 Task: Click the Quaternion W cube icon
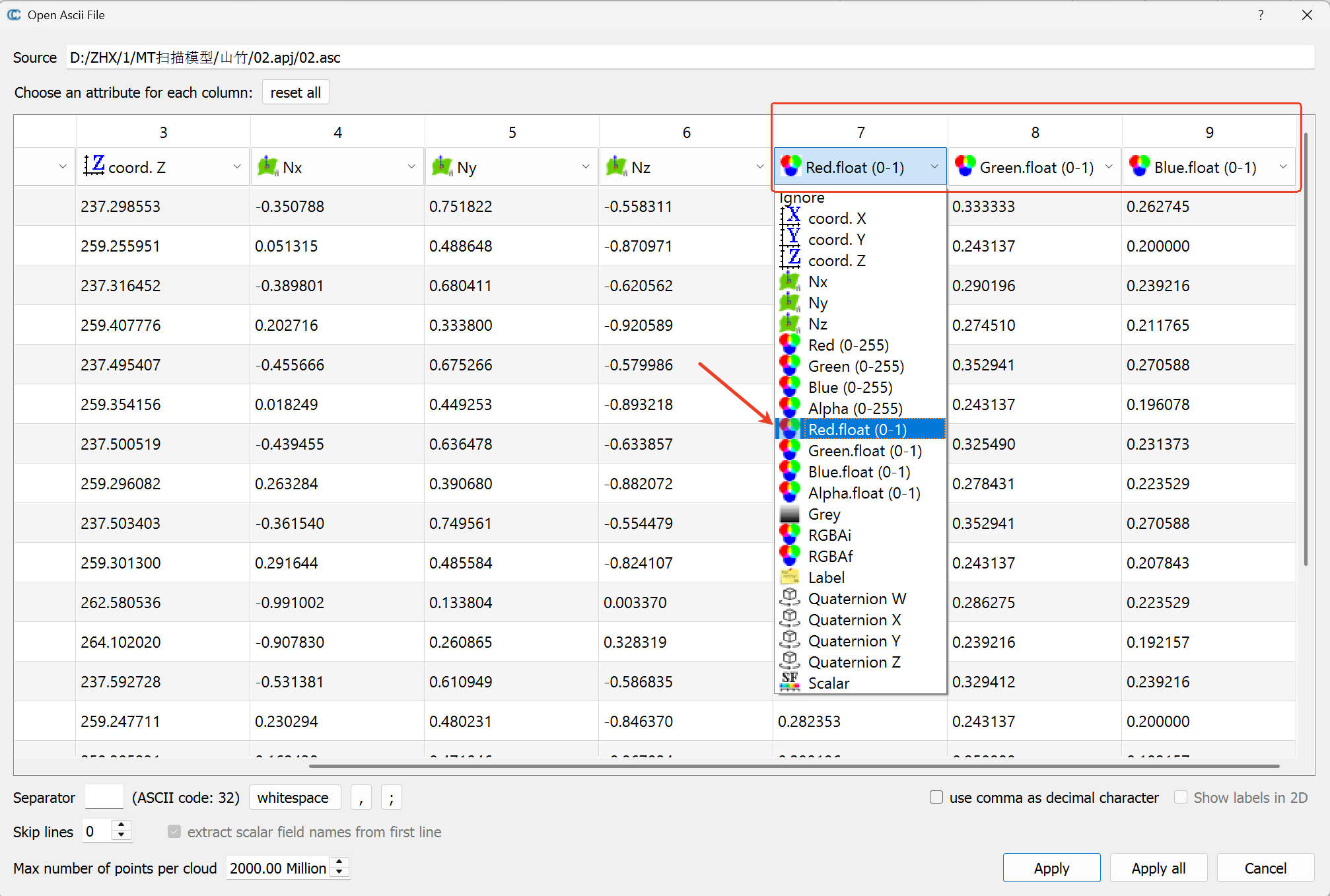point(790,598)
